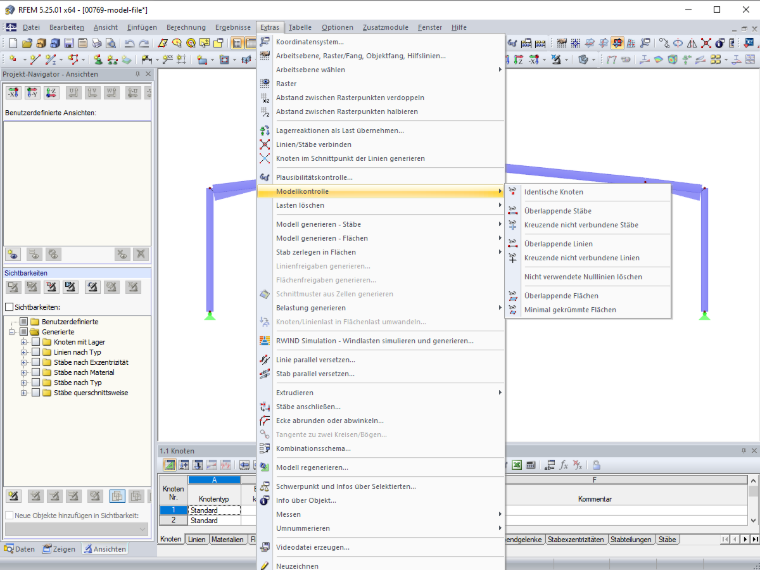Click the view in -X direction icon
The width and height of the screenshot is (760, 570).
click(x=14, y=92)
